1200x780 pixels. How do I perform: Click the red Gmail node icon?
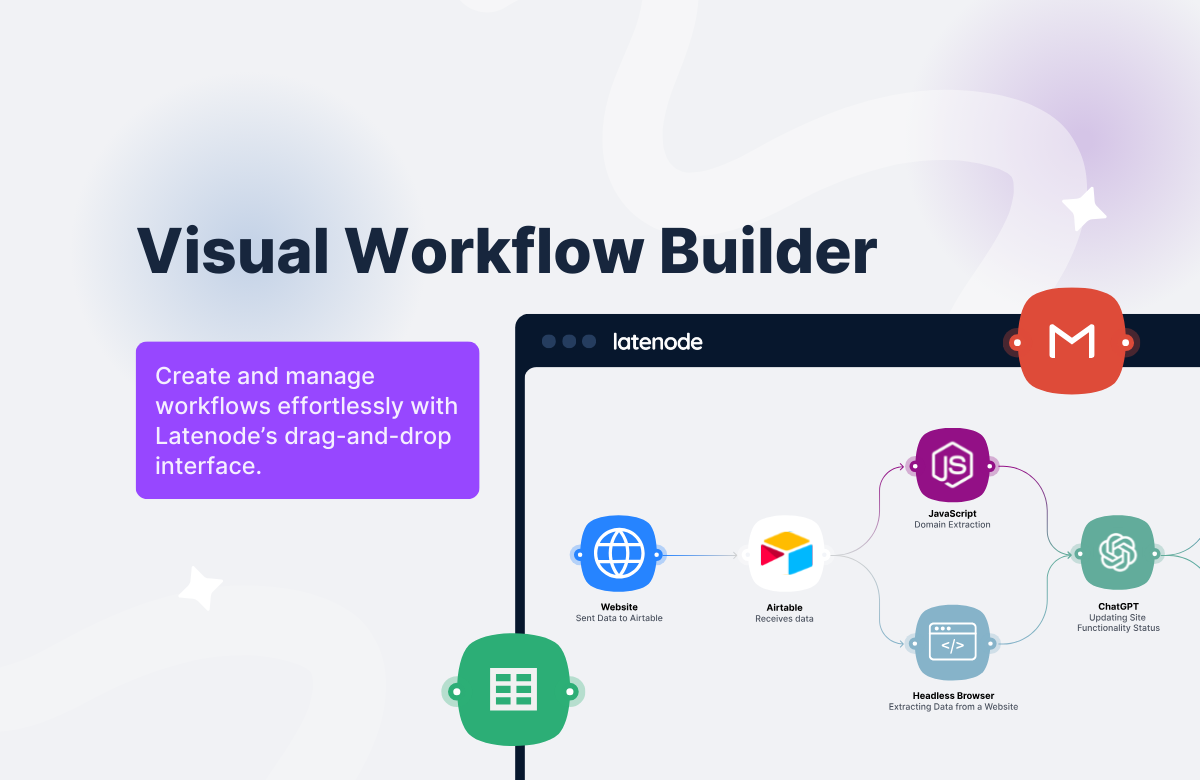tap(1071, 342)
